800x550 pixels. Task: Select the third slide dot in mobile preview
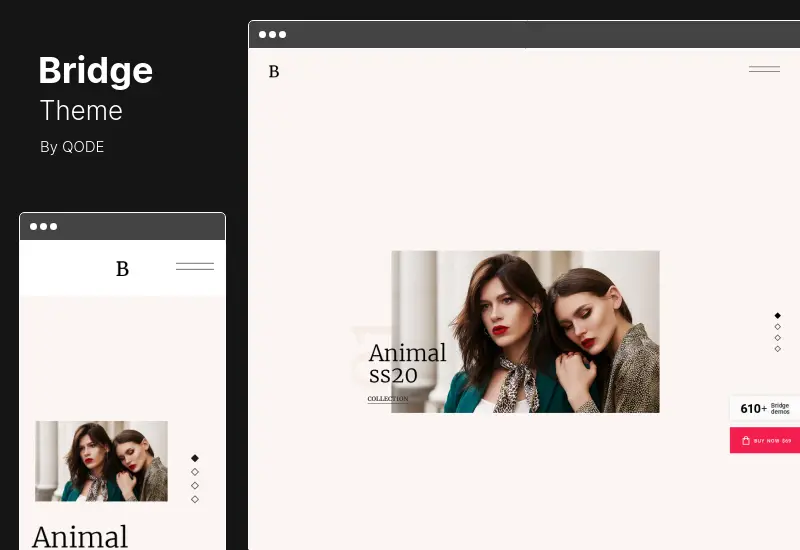coord(195,486)
